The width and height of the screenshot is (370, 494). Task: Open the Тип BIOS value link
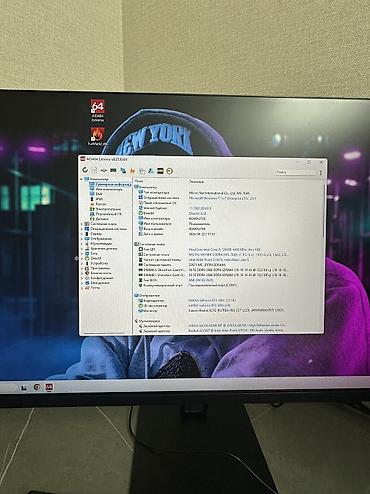point(201,280)
